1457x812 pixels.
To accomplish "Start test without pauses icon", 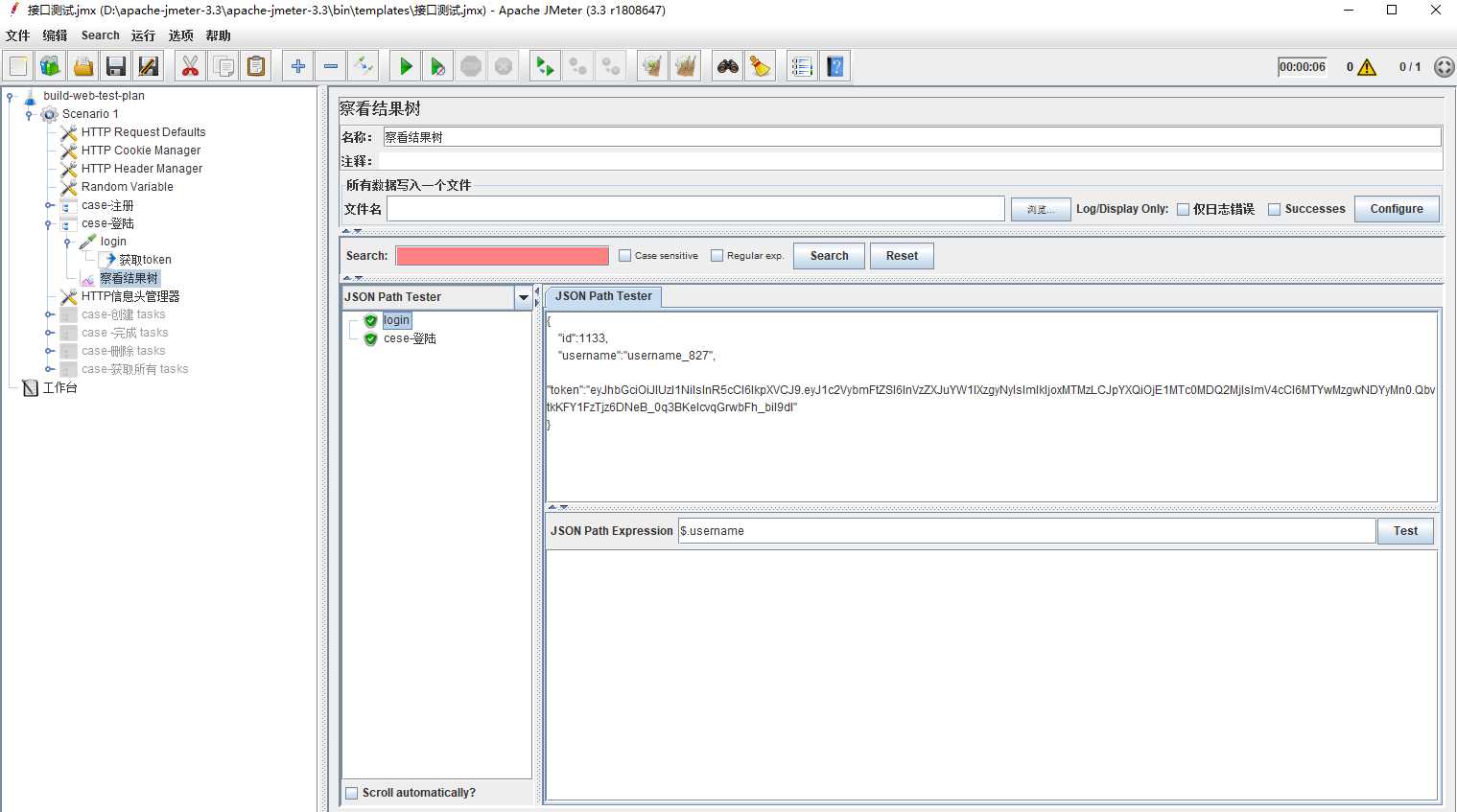I will (x=438, y=66).
